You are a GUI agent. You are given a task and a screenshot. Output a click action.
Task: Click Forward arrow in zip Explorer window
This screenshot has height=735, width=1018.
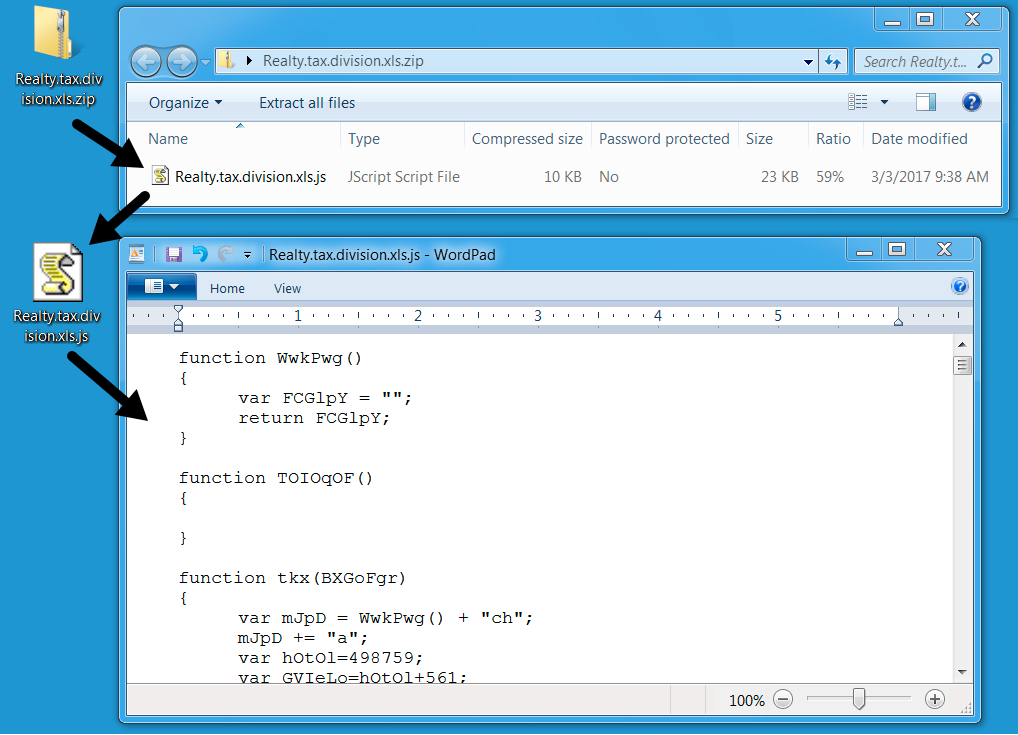tap(181, 62)
